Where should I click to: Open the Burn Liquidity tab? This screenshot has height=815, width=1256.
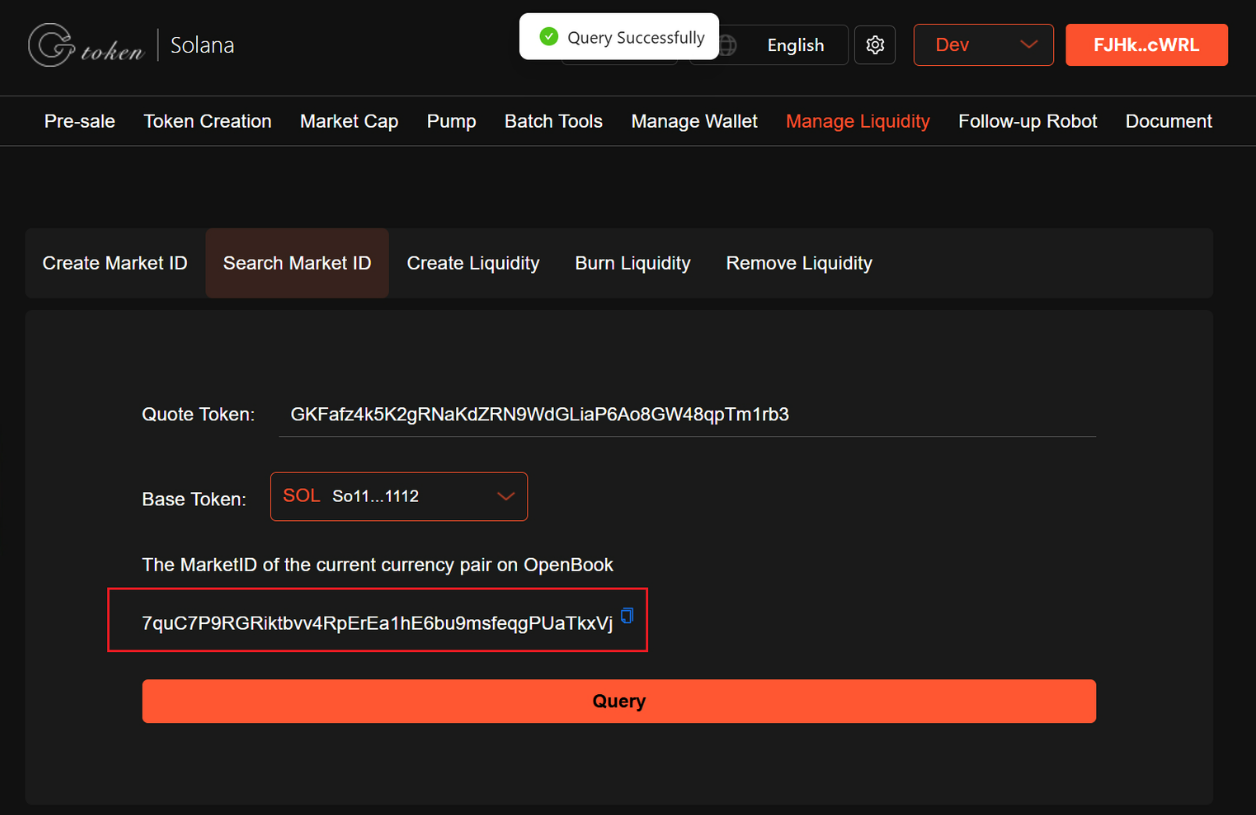point(633,263)
